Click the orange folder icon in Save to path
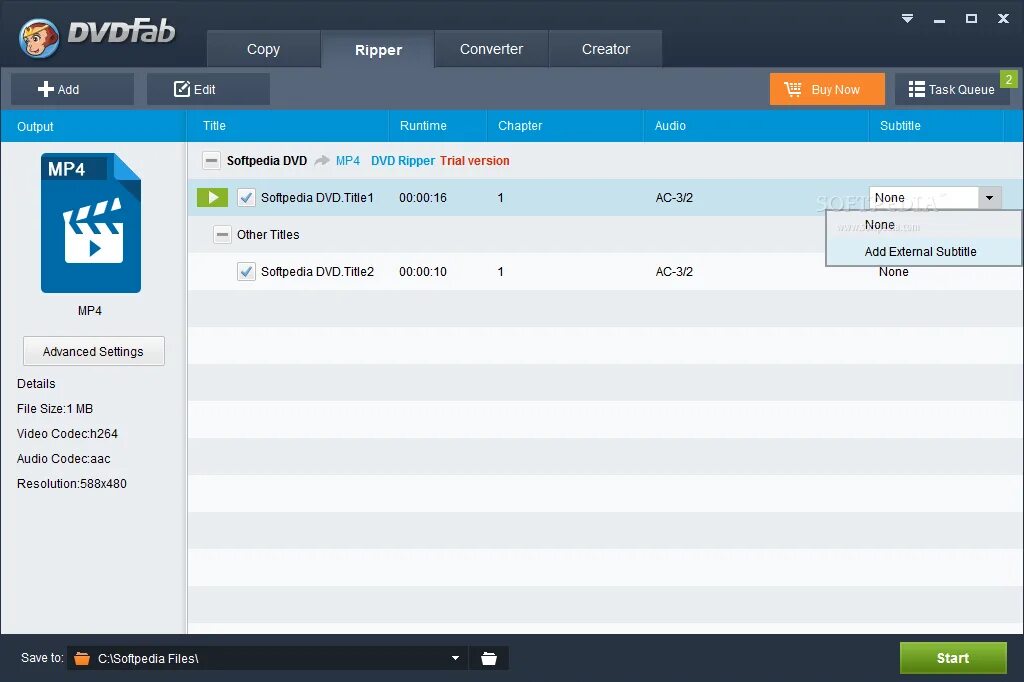 pyautogui.click(x=82, y=658)
